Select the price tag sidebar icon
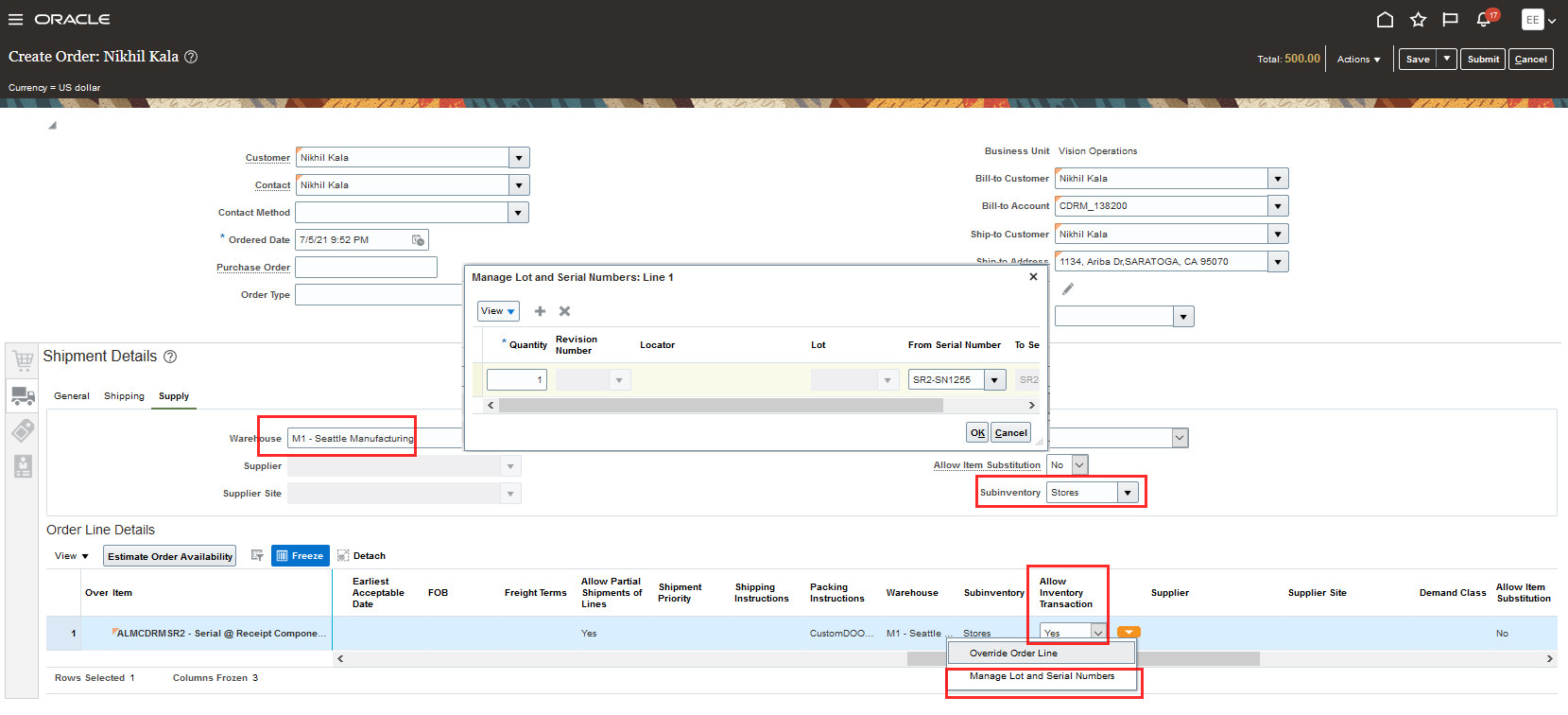The image size is (1568, 715). [24, 430]
